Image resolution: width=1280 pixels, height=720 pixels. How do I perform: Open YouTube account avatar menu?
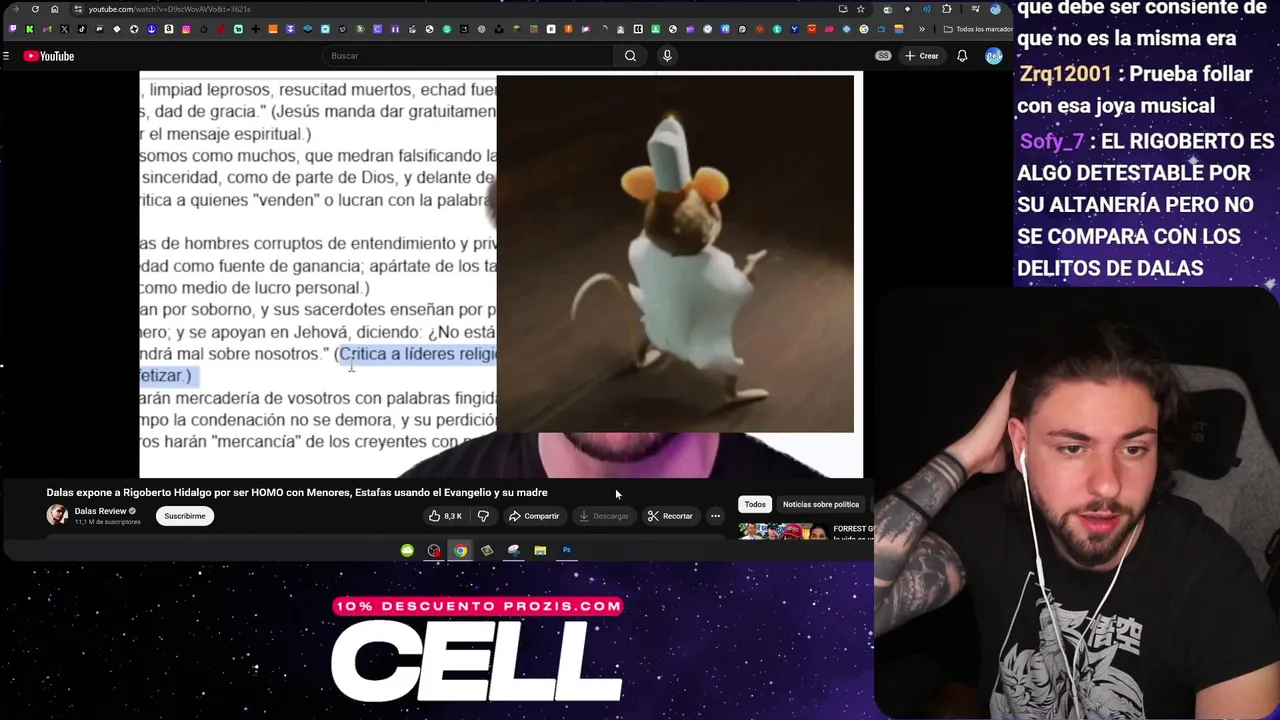[994, 56]
